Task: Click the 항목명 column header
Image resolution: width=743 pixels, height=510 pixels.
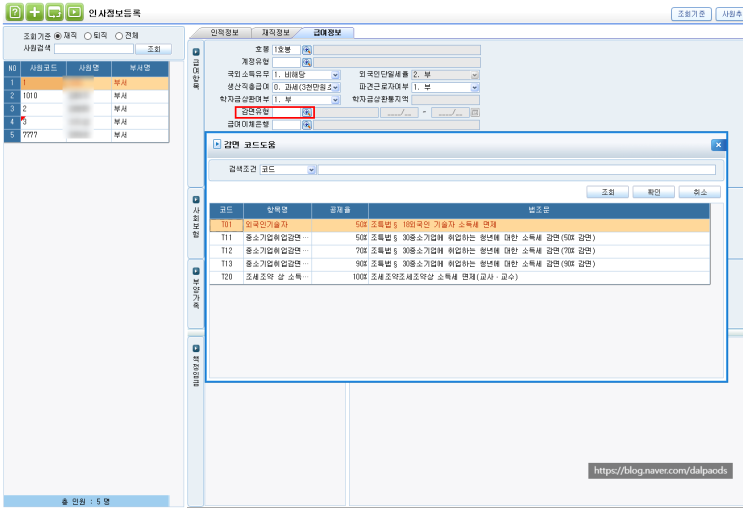Action: 277,210
